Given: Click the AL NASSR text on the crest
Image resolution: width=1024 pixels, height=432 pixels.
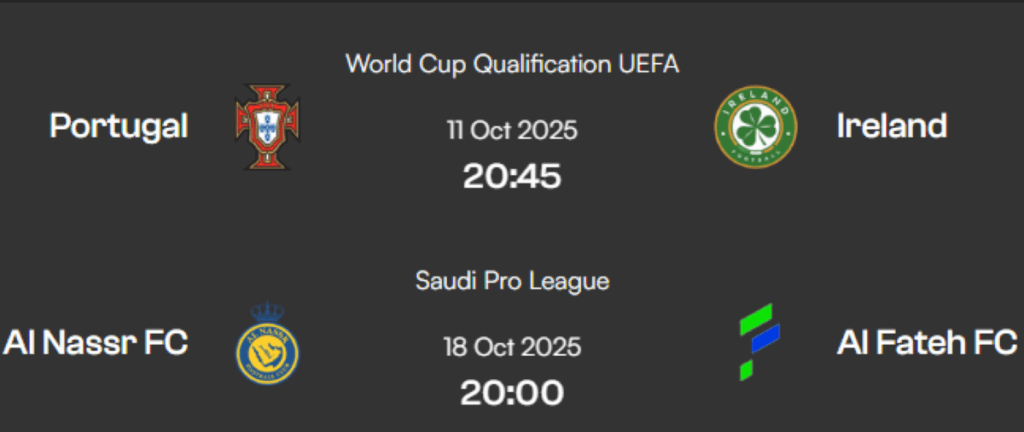Looking at the screenshot, I should [x=267, y=332].
